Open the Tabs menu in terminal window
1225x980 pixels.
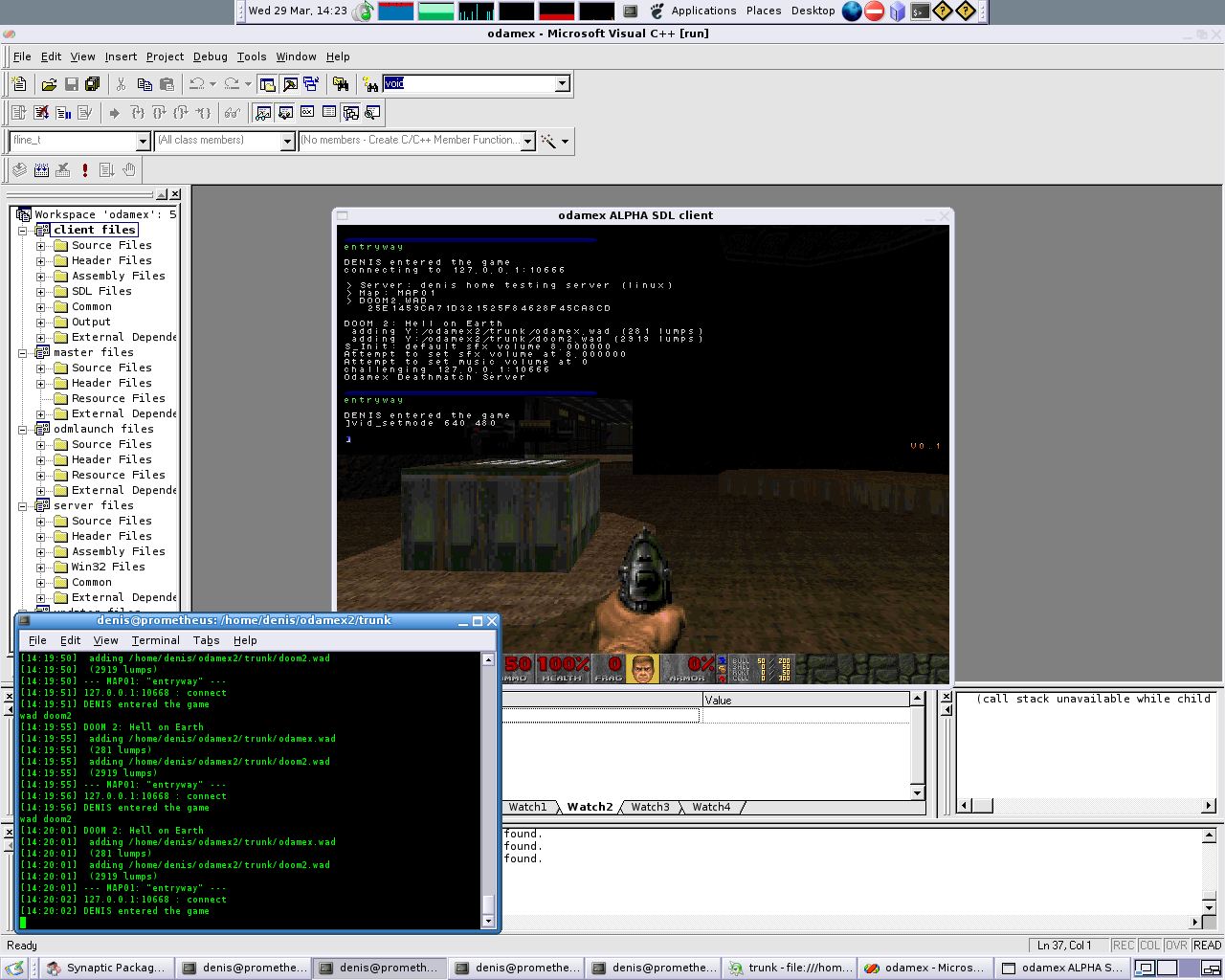[x=206, y=640]
